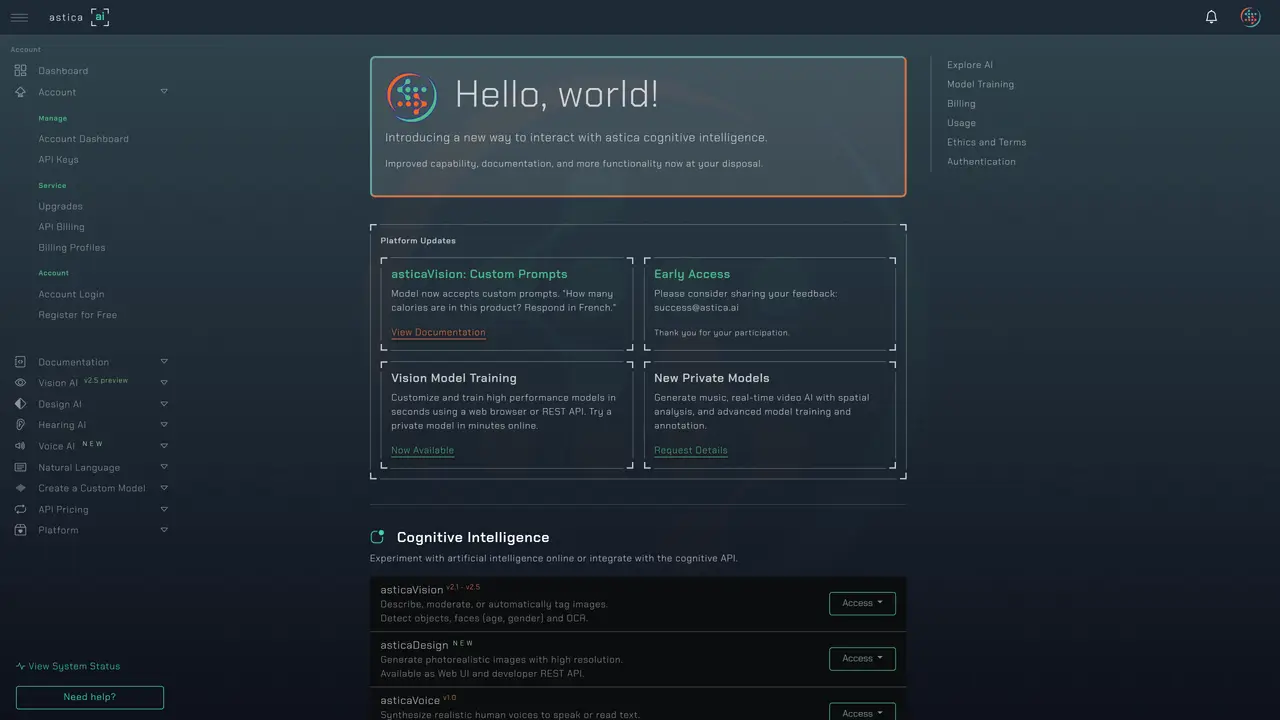Click the Platform Updates label

click(x=418, y=241)
